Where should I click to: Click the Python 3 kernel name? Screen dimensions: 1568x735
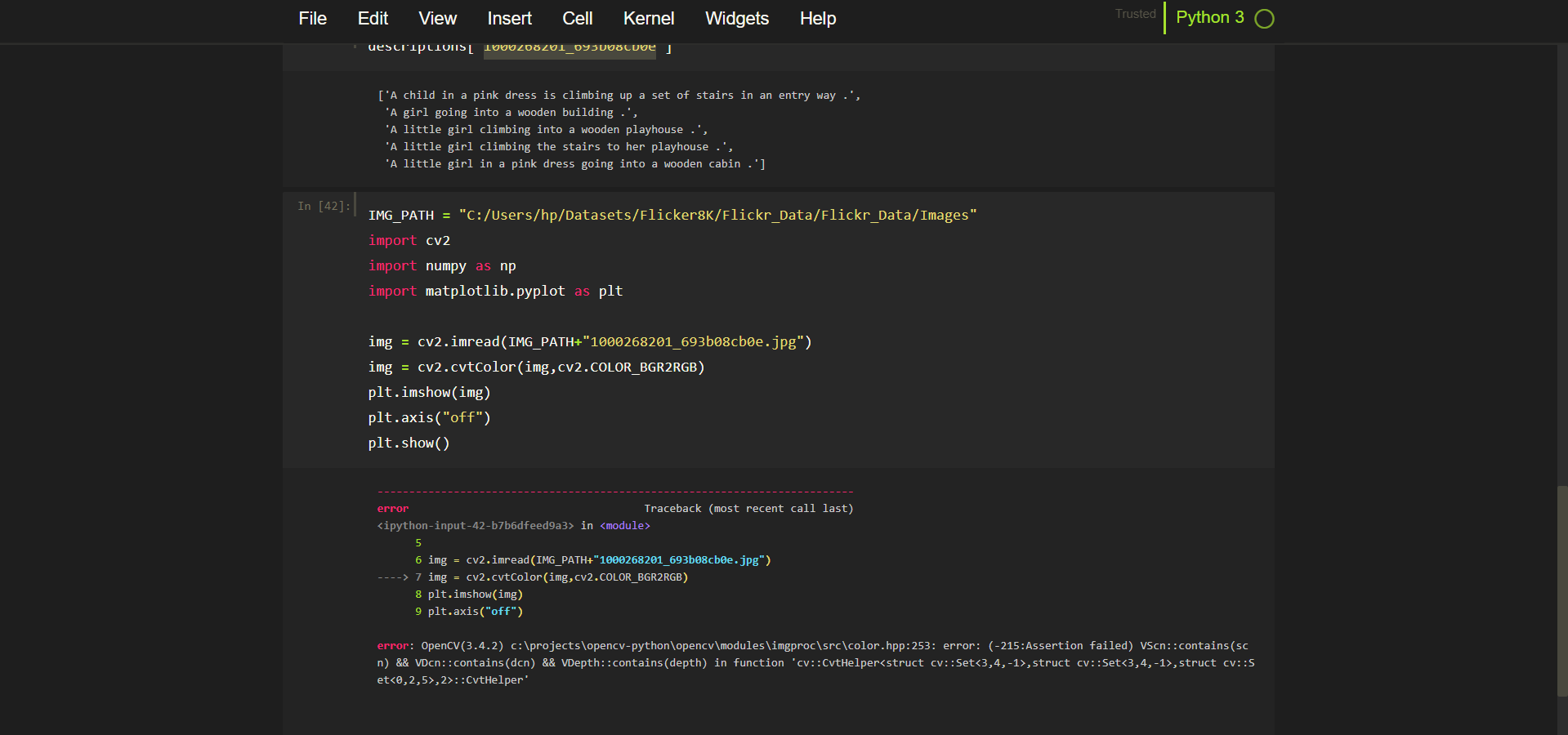click(x=1209, y=17)
